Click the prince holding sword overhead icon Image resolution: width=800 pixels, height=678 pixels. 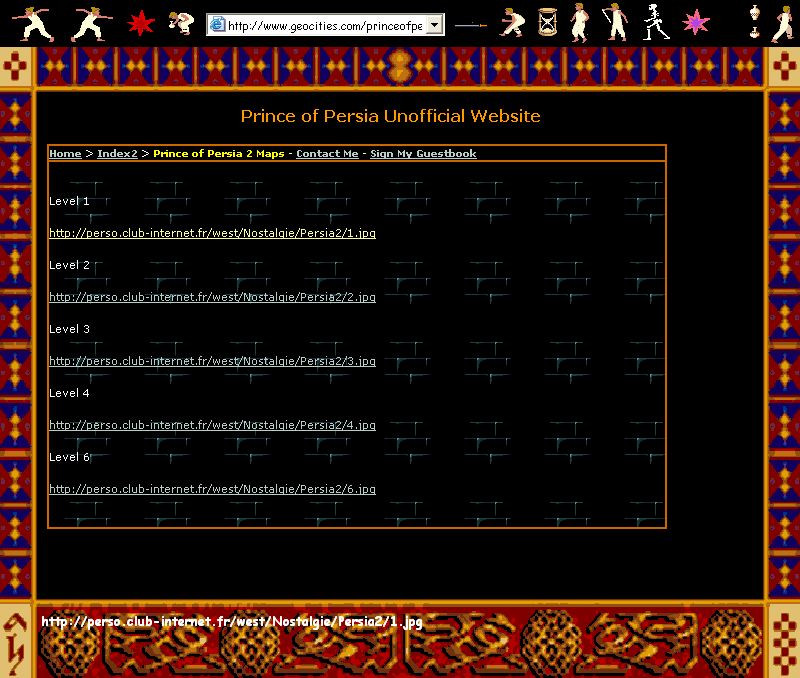613,23
